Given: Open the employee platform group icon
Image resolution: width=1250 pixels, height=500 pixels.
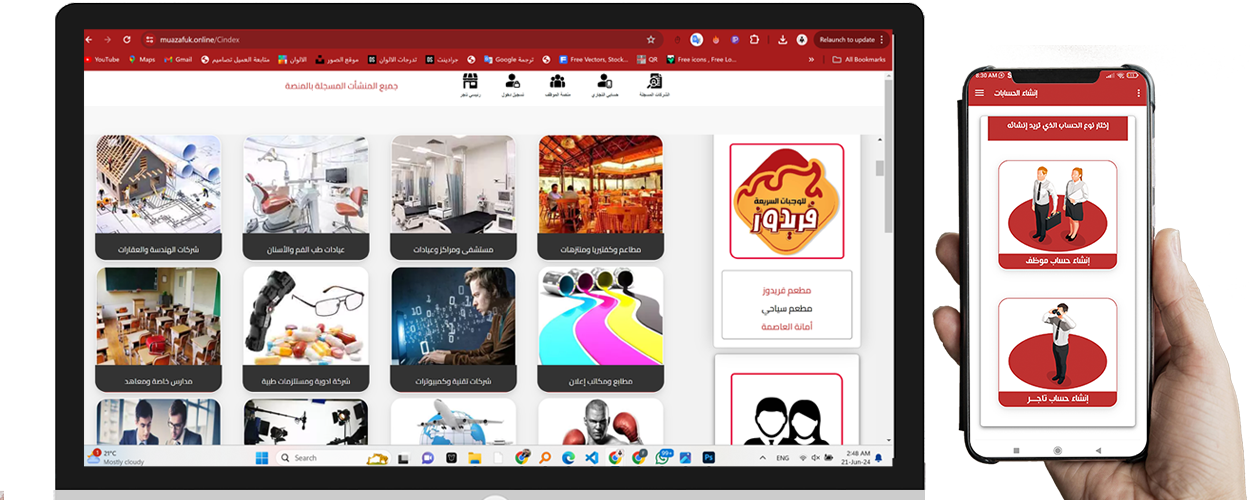Looking at the screenshot, I should pyautogui.click(x=557, y=83).
